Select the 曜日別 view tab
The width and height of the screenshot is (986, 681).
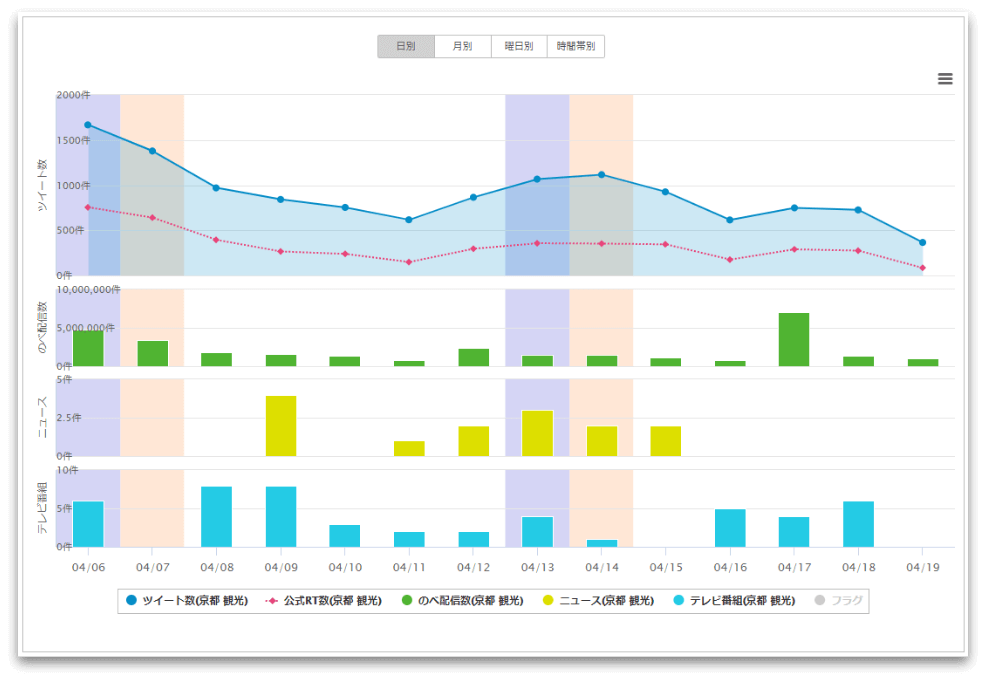(x=519, y=47)
